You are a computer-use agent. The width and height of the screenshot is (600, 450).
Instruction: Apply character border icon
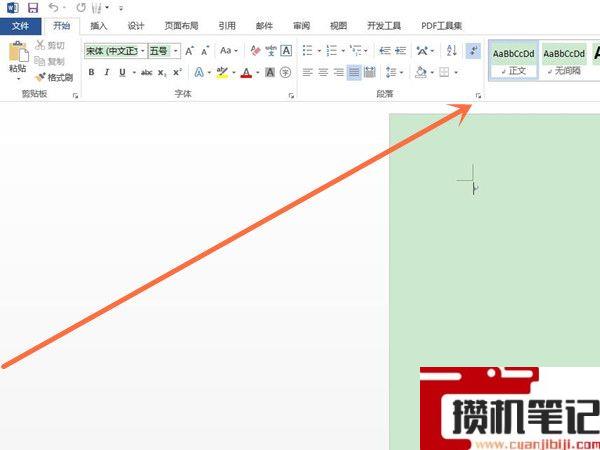(x=286, y=51)
